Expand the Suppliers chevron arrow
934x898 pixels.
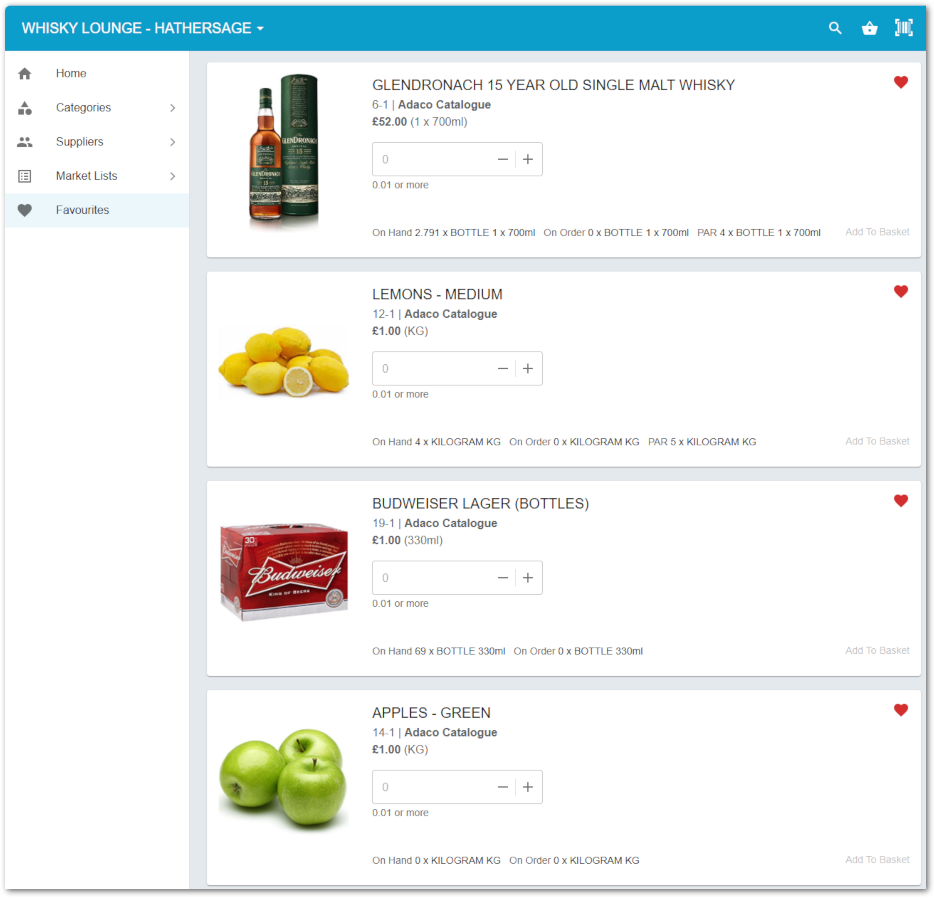click(172, 142)
